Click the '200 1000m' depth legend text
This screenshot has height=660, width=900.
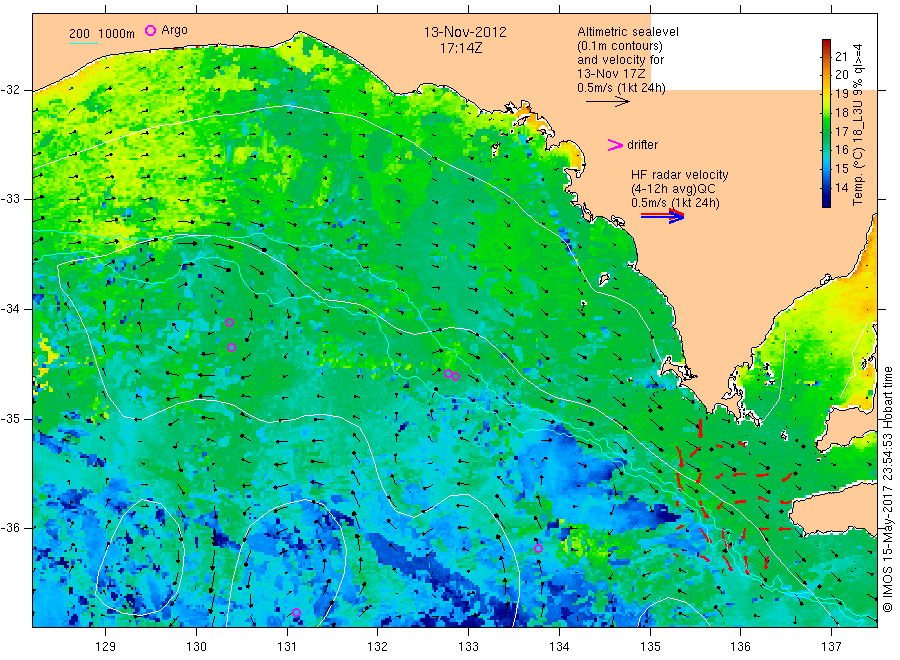102,33
